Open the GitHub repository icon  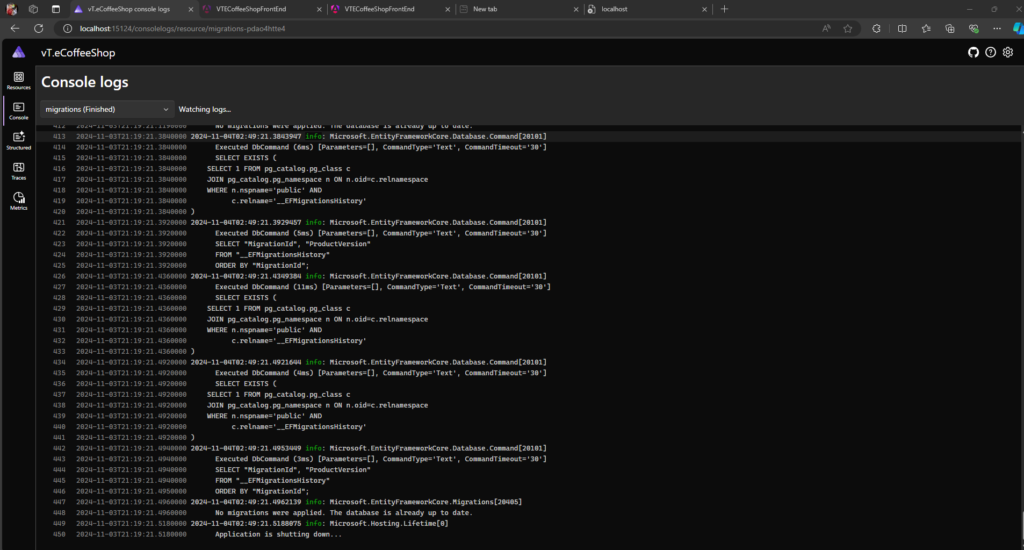(x=973, y=52)
